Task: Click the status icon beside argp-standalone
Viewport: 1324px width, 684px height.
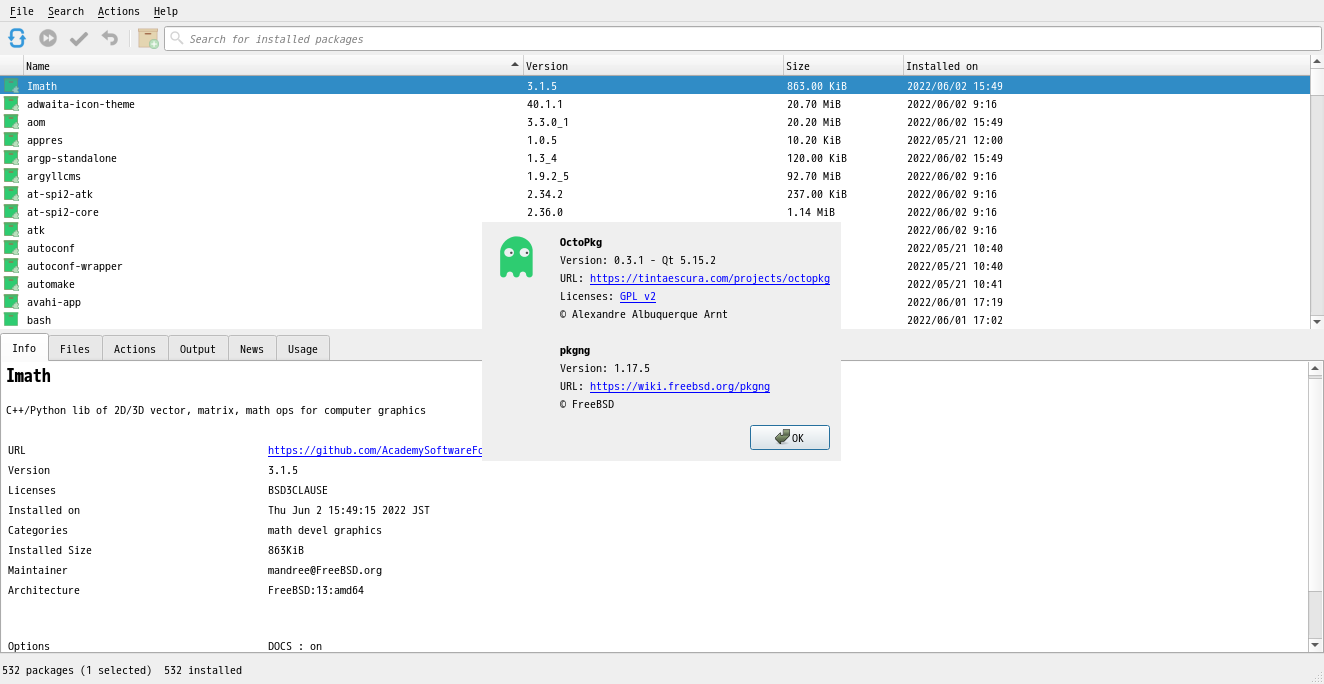Action: pyautogui.click(x=11, y=158)
